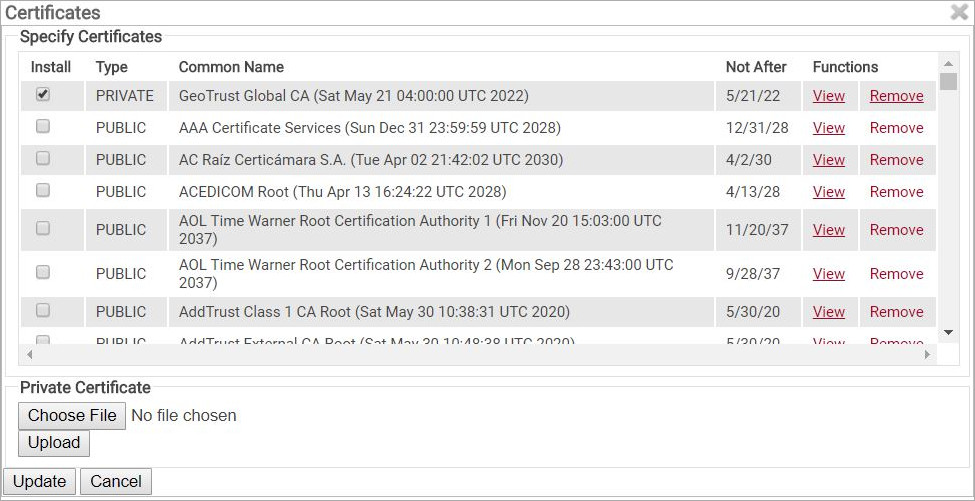Click right arrow of horizontal scrollbar
The width and height of the screenshot is (975, 501).
pos(927,354)
